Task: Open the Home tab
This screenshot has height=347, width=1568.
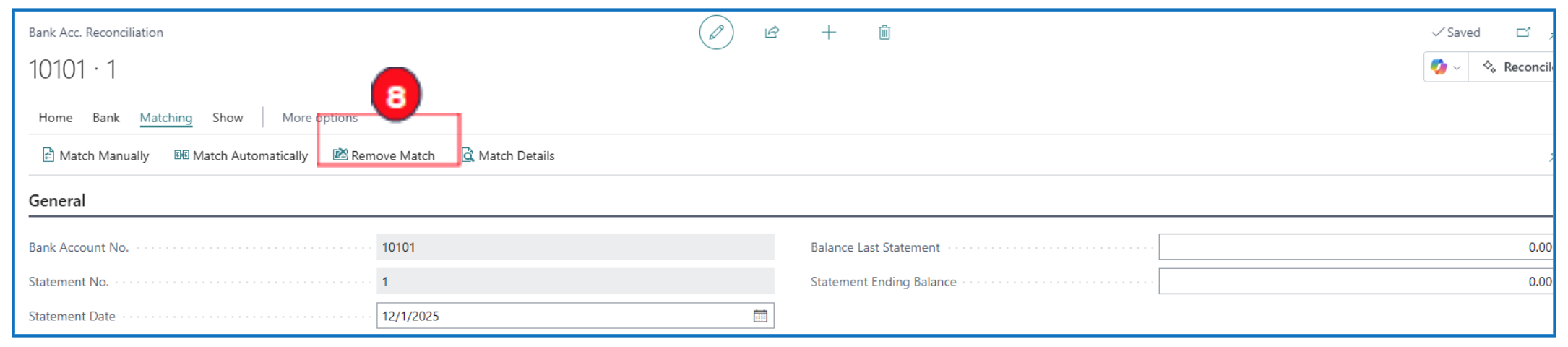Action: coord(56,118)
